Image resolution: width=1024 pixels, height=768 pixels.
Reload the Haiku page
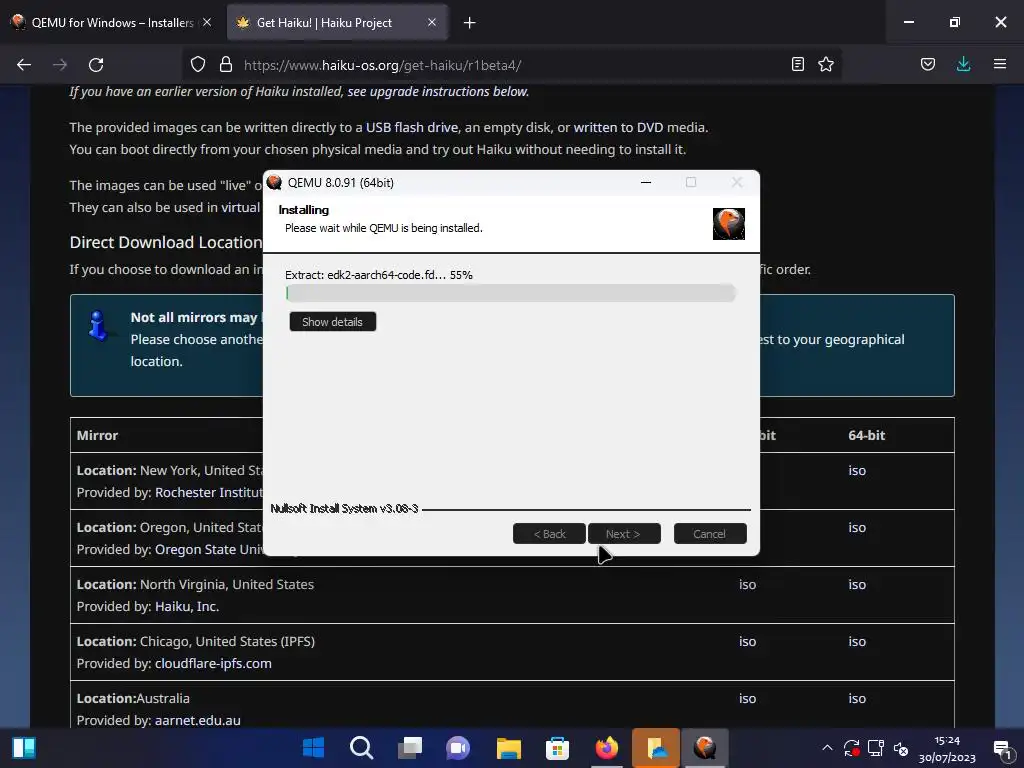(96, 65)
